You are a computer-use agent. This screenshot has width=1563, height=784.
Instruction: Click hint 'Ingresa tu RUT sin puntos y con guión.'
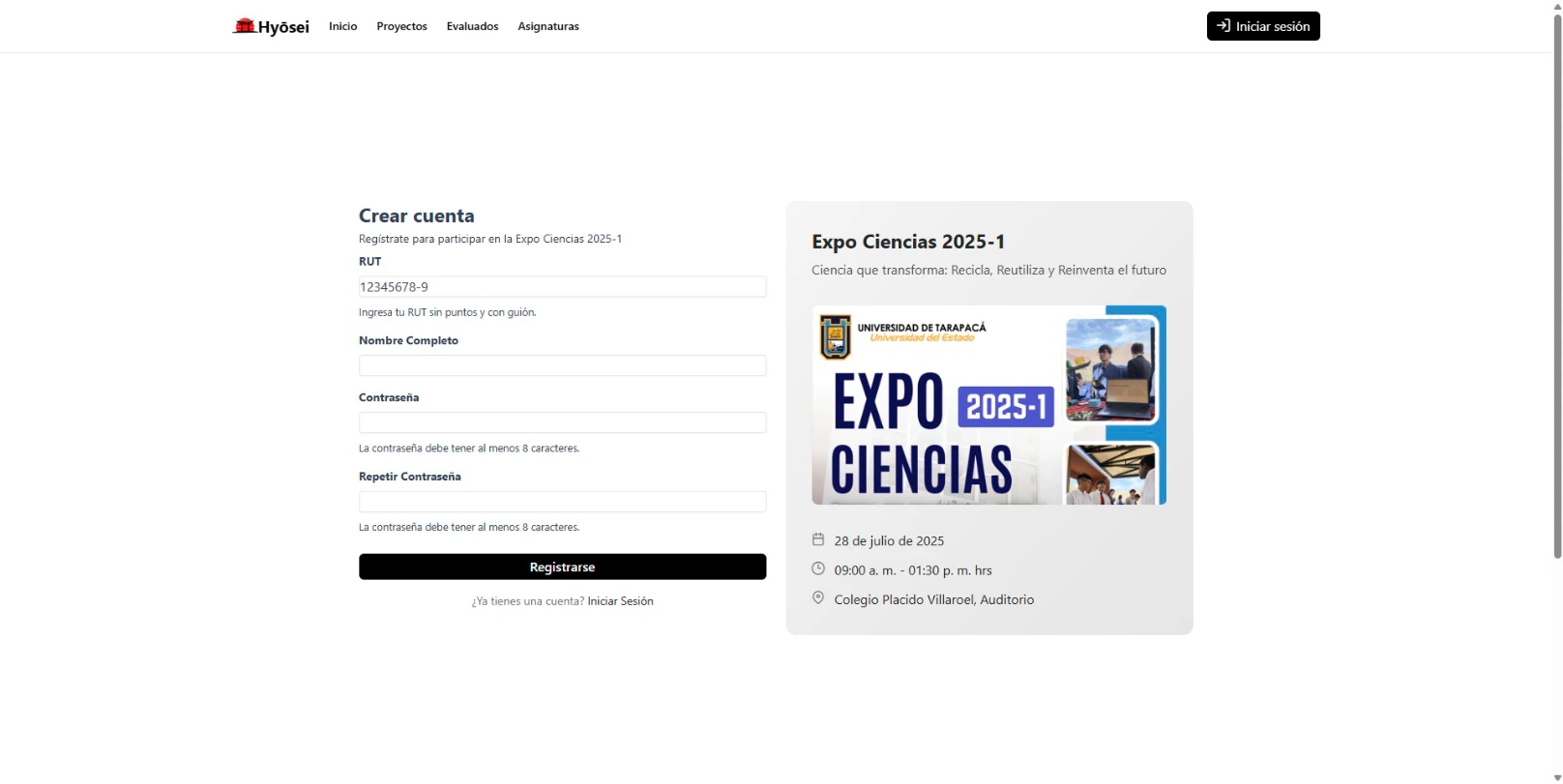point(447,312)
